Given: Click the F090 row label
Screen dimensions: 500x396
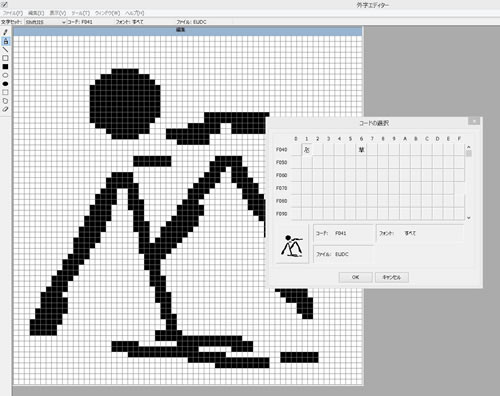Looking at the screenshot, I should tap(281, 214).
